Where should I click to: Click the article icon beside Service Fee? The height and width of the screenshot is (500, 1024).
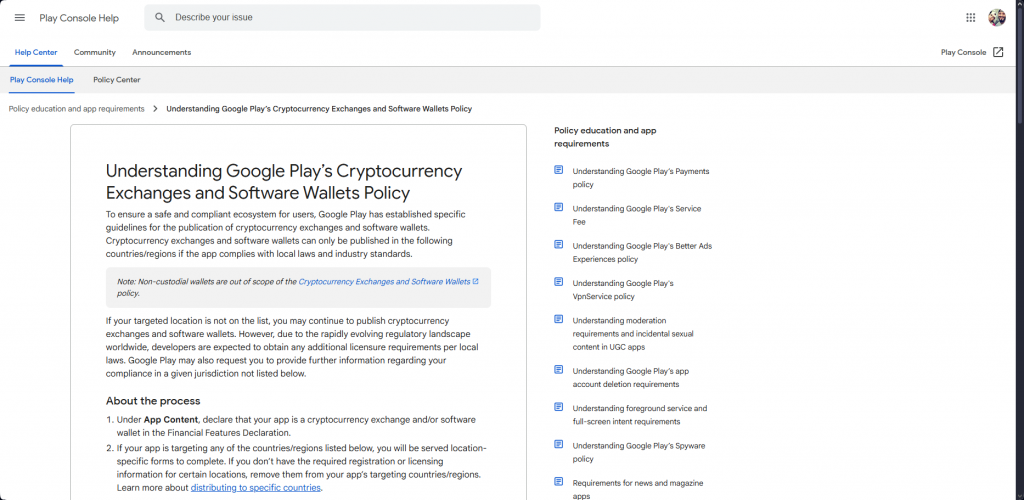(558, 207)
